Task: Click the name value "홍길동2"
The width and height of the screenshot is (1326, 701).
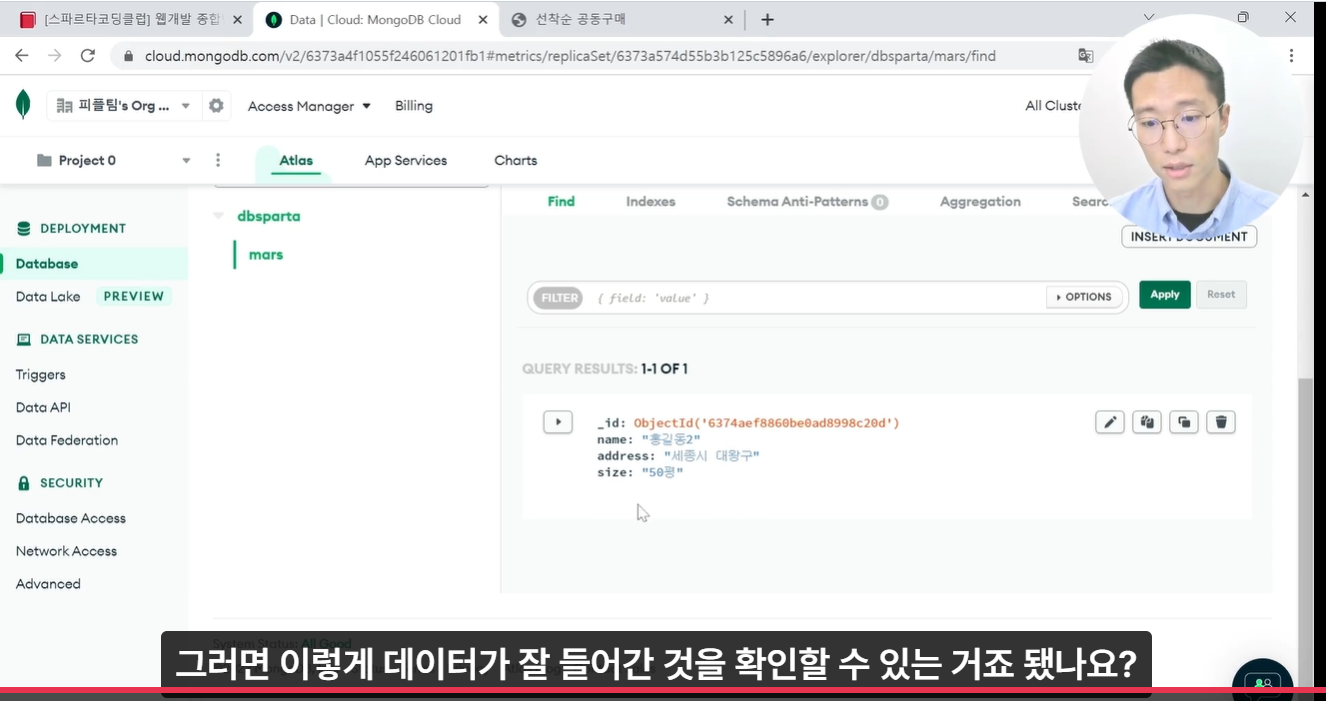Action: (x=672, y=439)
